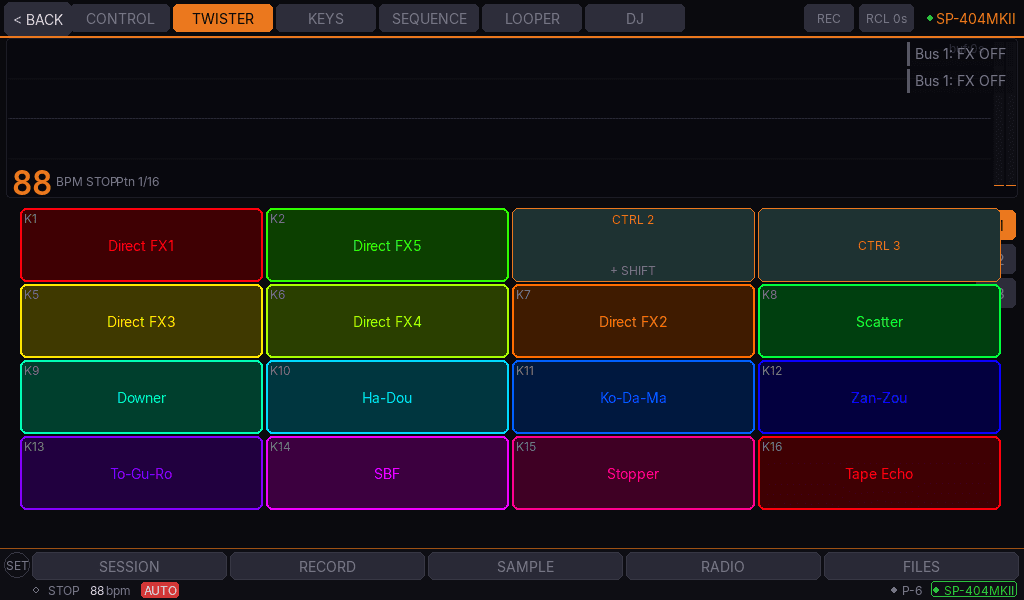Open the SEQUENCE tab
This screenshot has height=600, width=1024.
(x=429, y=18)
